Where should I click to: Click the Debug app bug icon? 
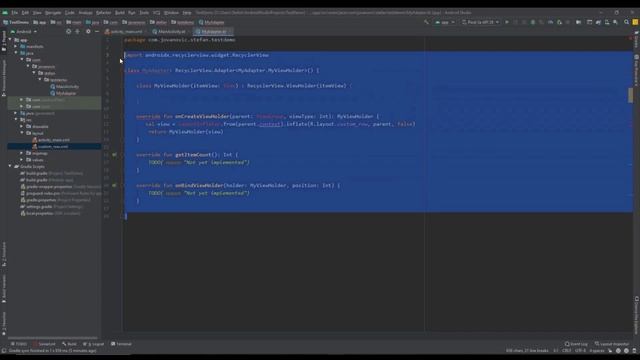533,22
